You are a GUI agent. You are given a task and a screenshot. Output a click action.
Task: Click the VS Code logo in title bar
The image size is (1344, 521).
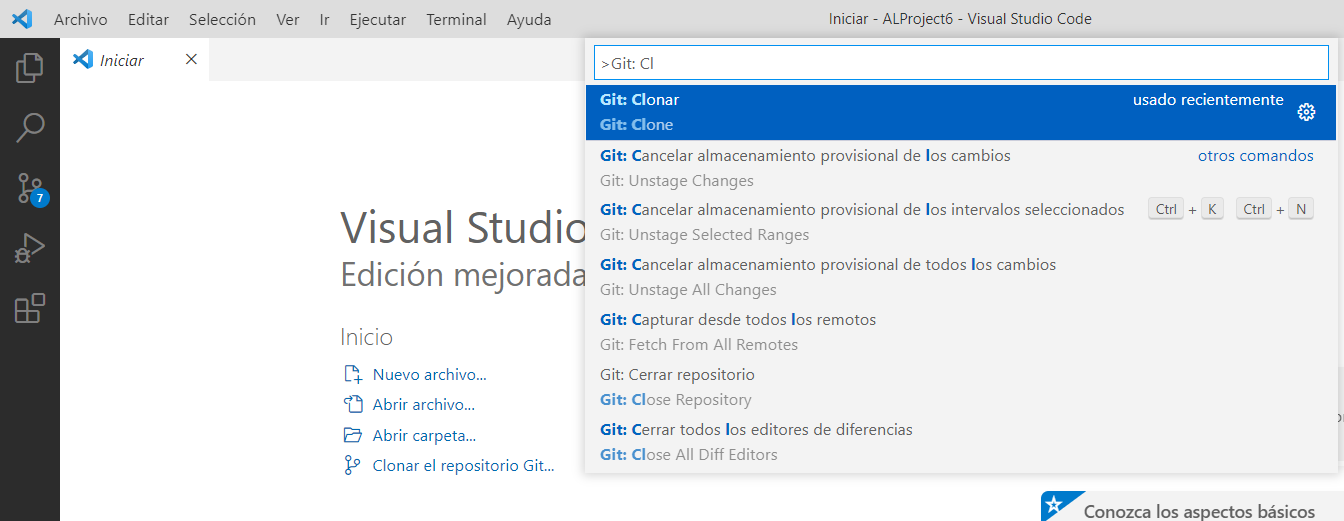[x=21, y=19]
